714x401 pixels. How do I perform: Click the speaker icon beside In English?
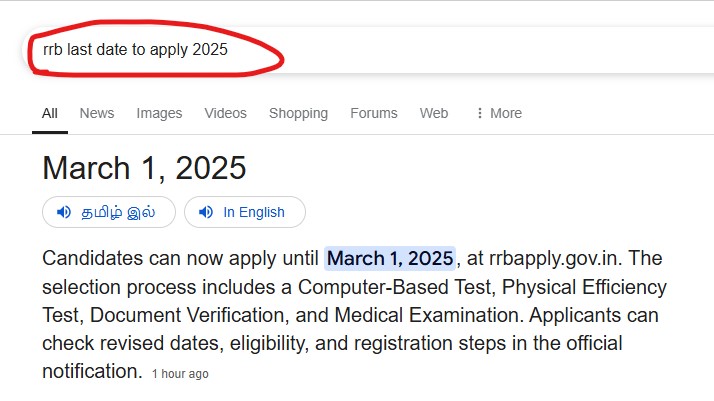pyautogui.click(x=206, y=212)
